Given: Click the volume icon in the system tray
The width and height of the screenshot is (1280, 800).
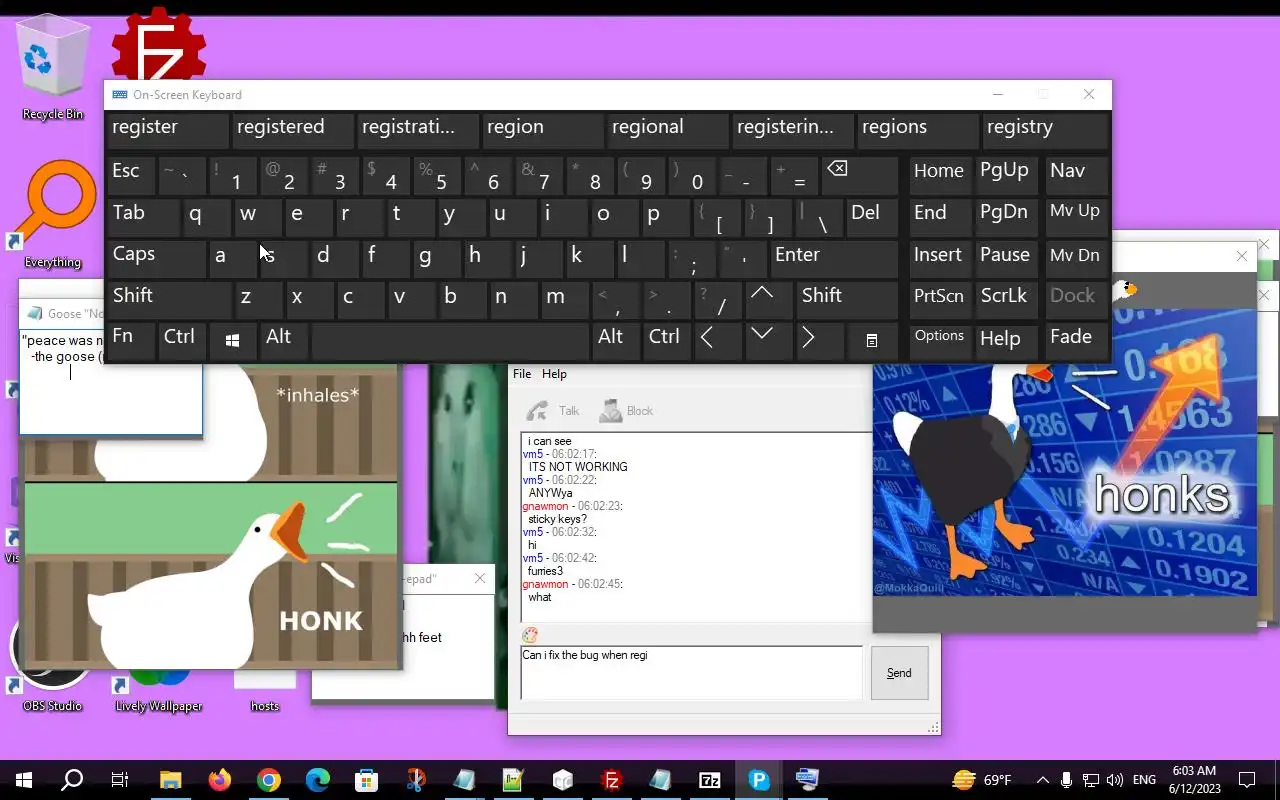Looking at the screenshot, I should [x=1115, y=780].
